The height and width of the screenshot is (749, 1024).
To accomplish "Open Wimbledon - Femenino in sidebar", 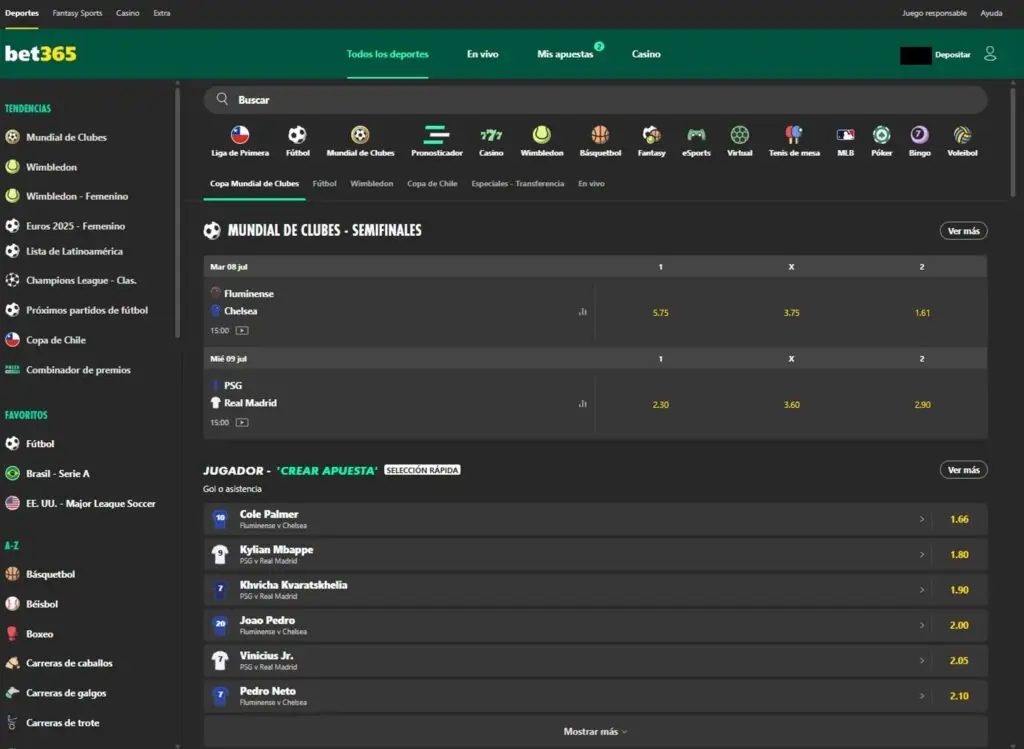I will (x=77, y=196).
